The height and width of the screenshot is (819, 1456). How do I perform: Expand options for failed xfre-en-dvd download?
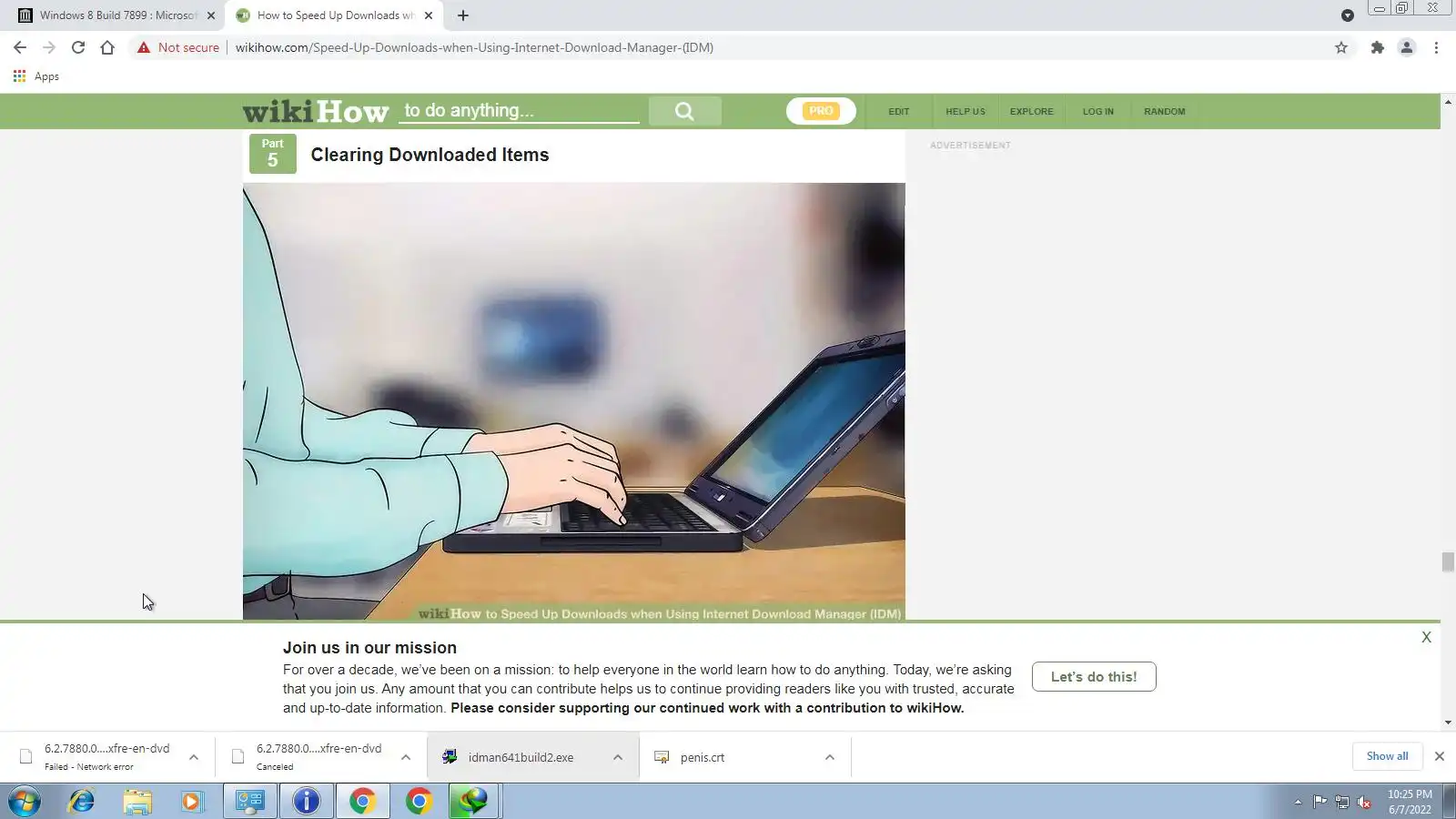click(x=194, y=757)
